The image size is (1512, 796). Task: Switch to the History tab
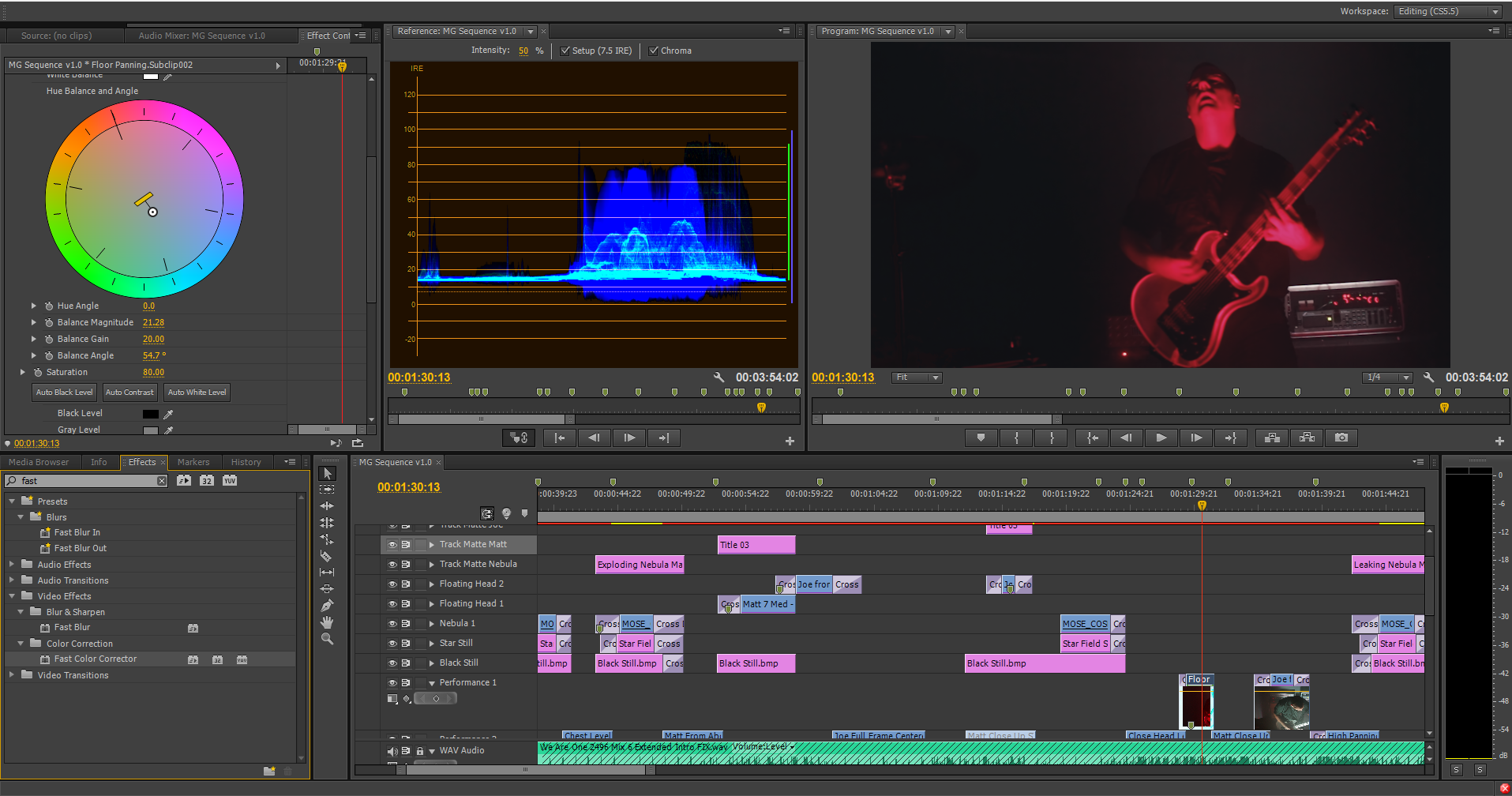click(246, 462)
